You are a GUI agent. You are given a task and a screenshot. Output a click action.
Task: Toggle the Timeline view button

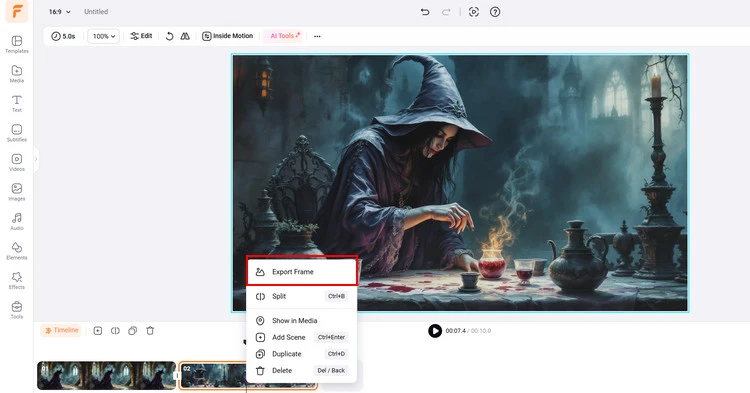[61, 330]
